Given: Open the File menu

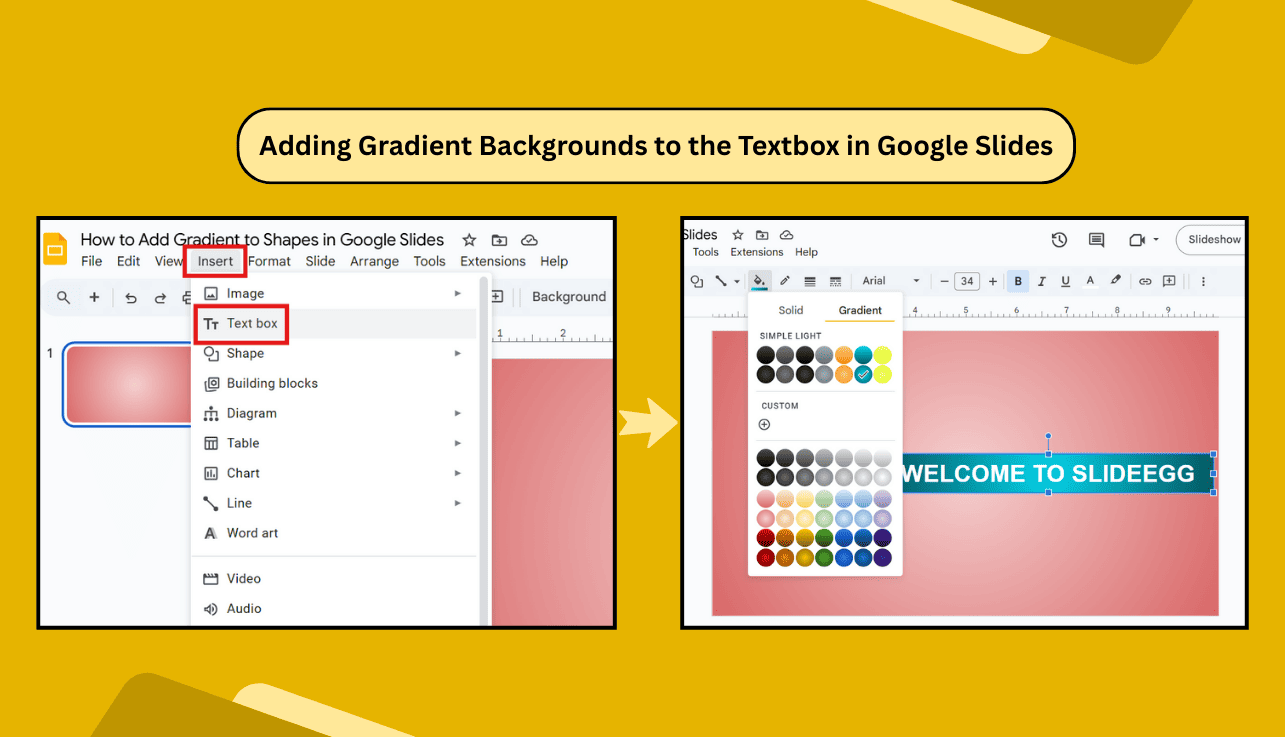Looking at the screenshot, I should coord(92,261).
